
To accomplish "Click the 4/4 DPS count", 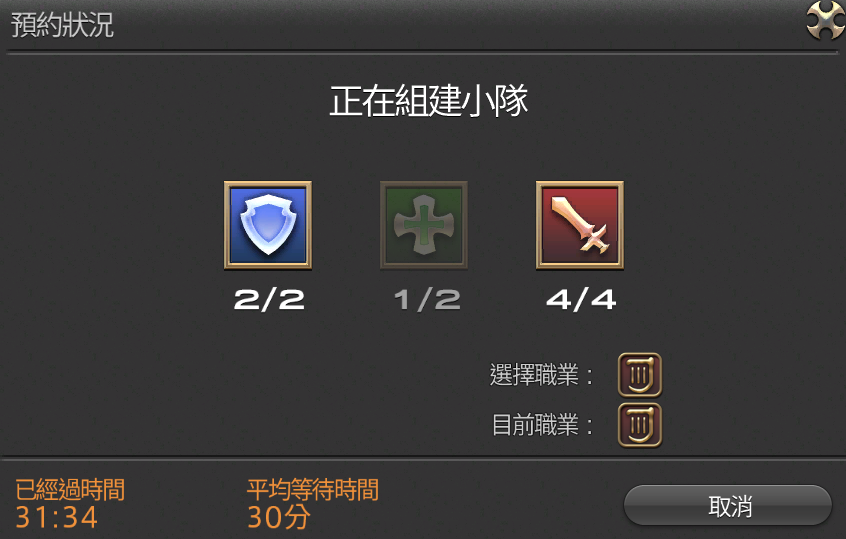I will click(x=581, y=299).
